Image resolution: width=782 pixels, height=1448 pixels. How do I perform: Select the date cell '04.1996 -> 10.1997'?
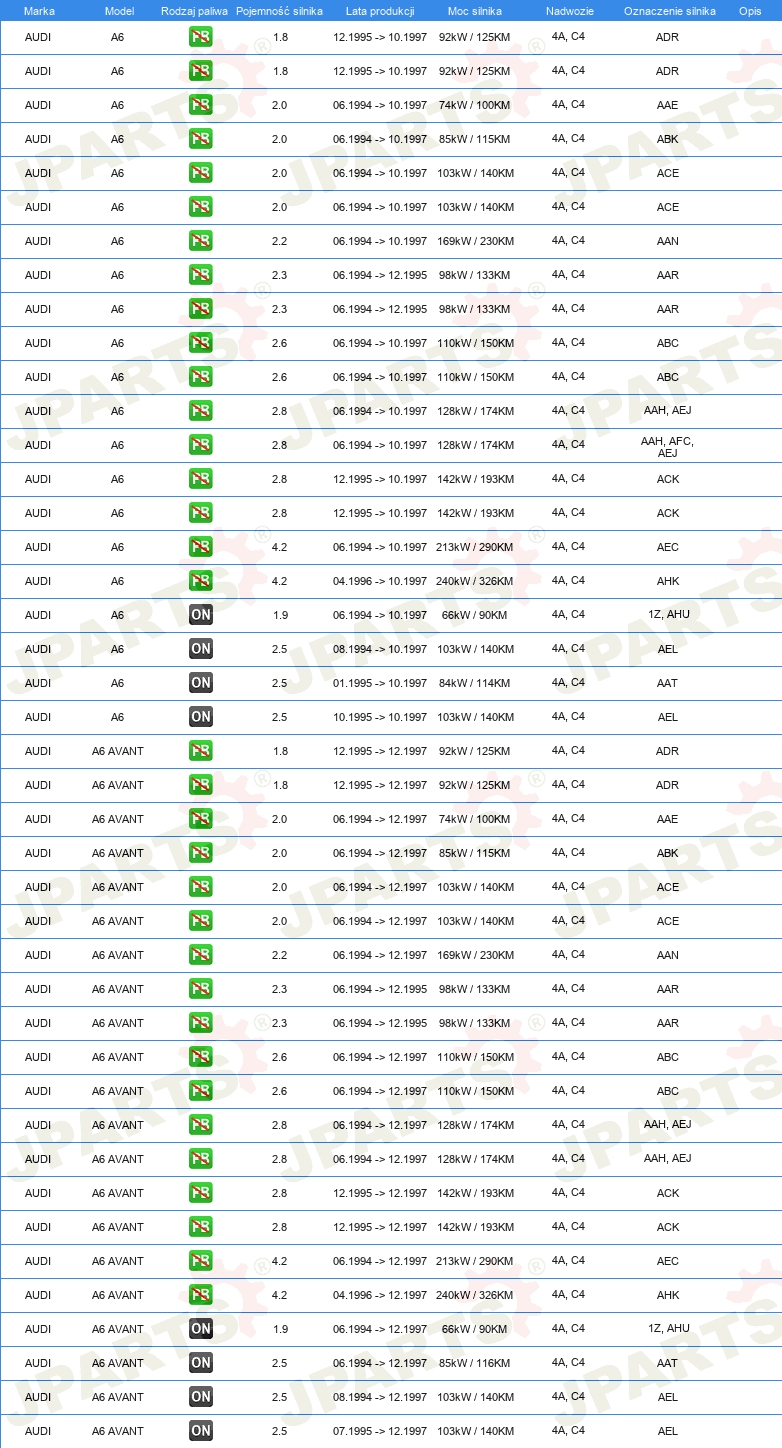[380, 581]
